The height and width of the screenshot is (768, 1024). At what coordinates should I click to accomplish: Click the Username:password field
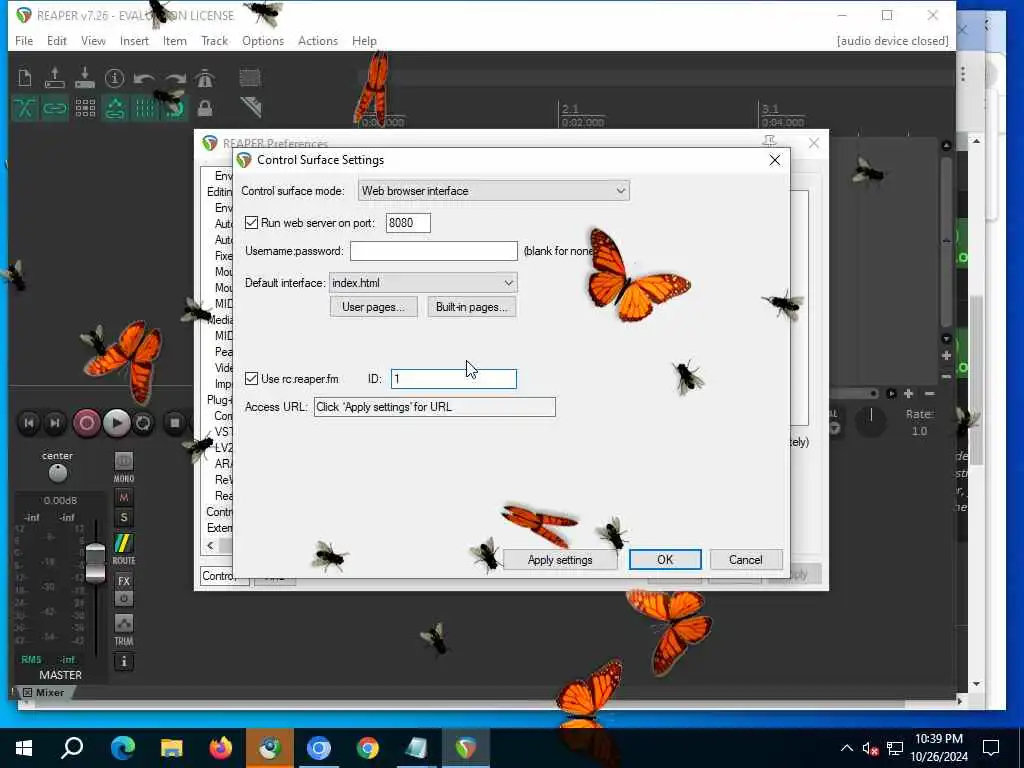pyautogui.click(x=434, y=251)
